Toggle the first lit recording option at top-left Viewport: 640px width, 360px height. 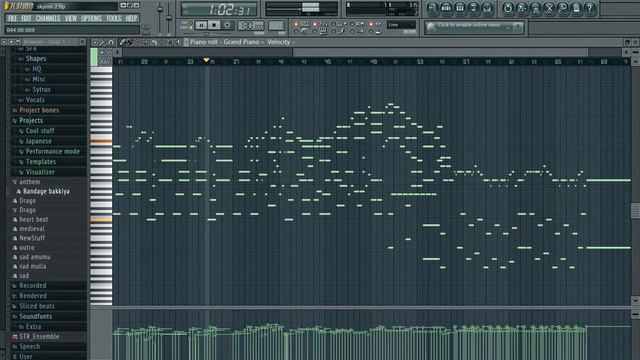click(x=296, y=24)
